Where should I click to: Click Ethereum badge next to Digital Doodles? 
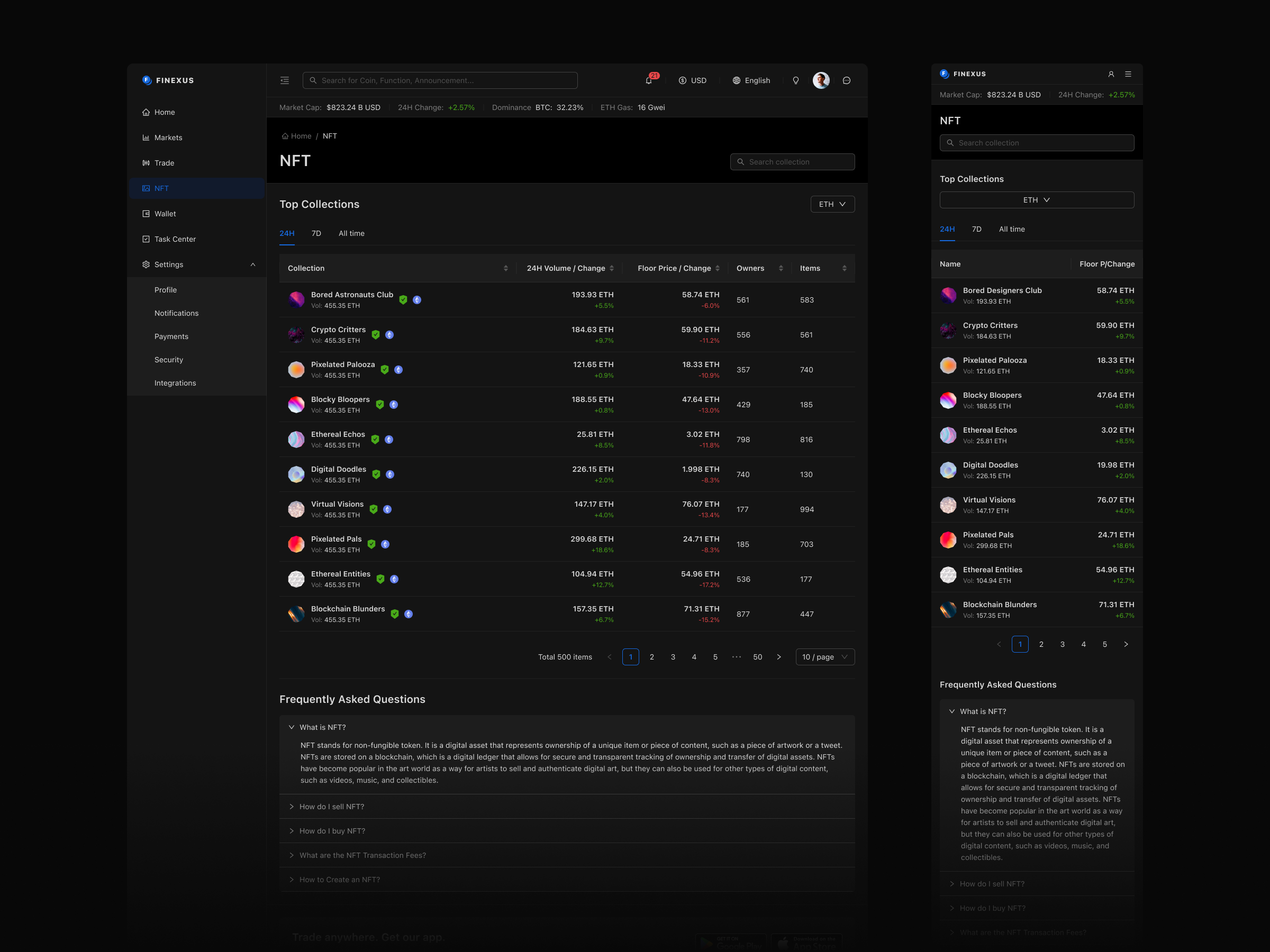[390, 474]
